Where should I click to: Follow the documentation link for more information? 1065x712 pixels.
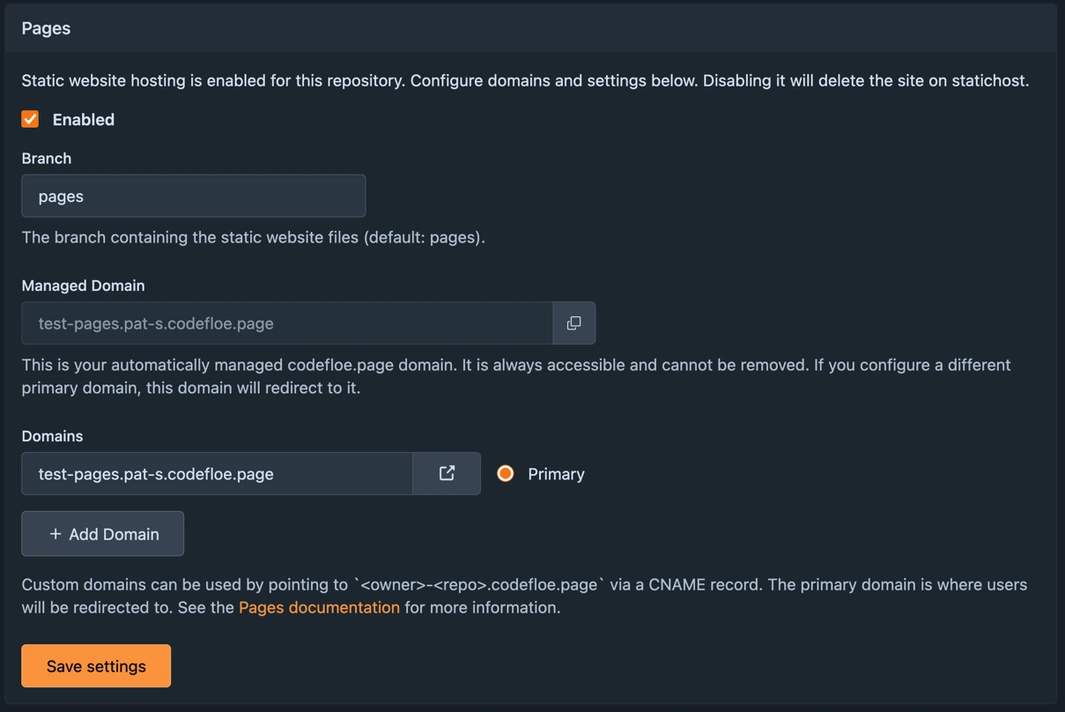pyautogui.click(x=318, y=607)
